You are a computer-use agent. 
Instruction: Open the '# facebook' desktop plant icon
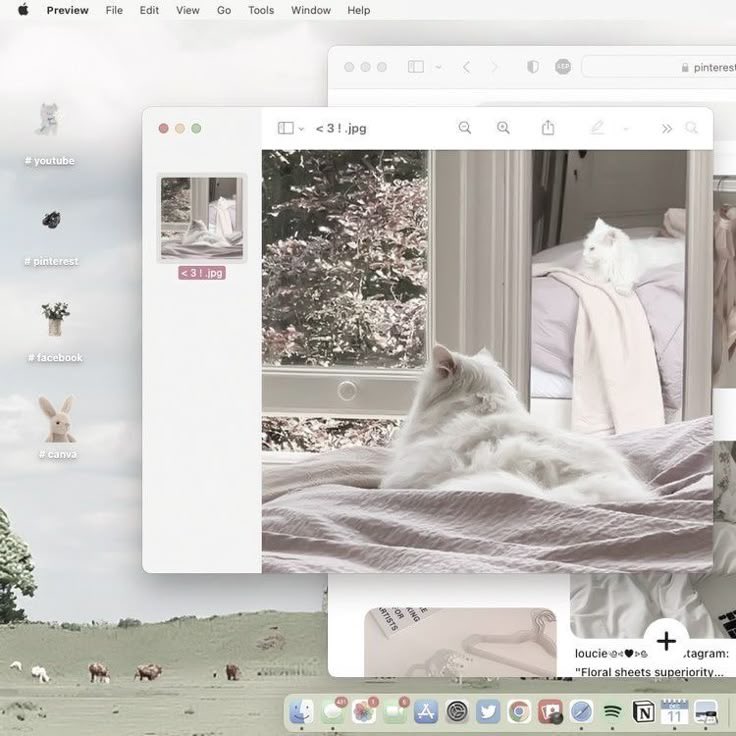point(55,319)
